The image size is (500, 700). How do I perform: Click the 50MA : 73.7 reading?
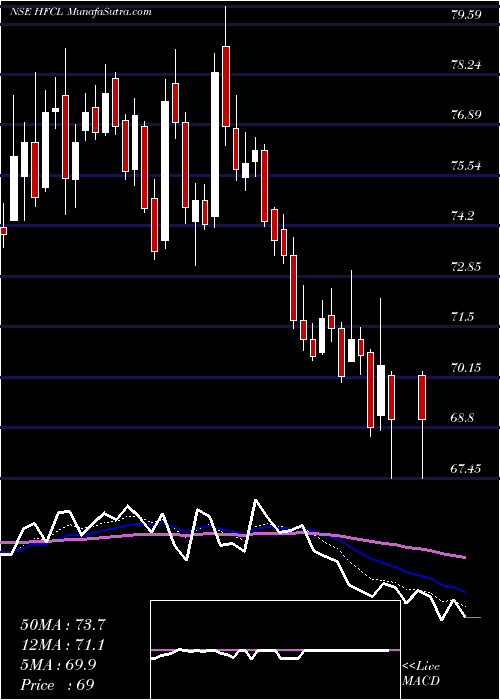62,625
